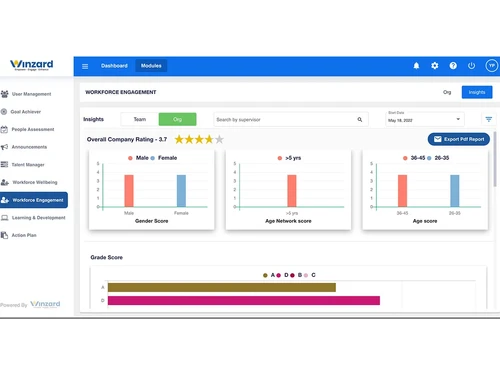Viewport: 500px width, 375px height.
Task: Click the User Management sidebar icon
Action: pos(5,94)
